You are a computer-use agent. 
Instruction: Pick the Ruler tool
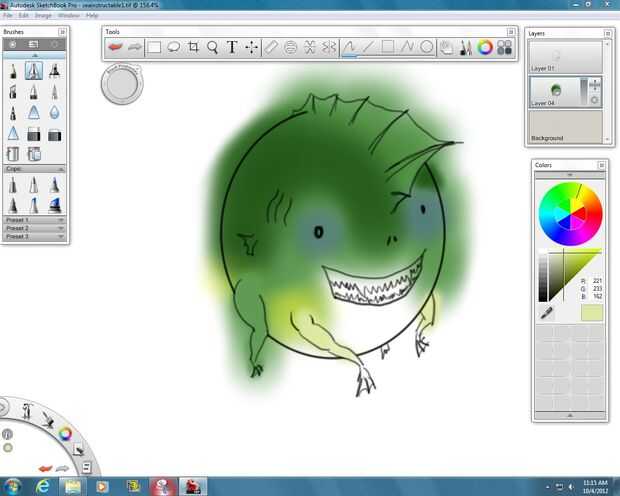271,47
